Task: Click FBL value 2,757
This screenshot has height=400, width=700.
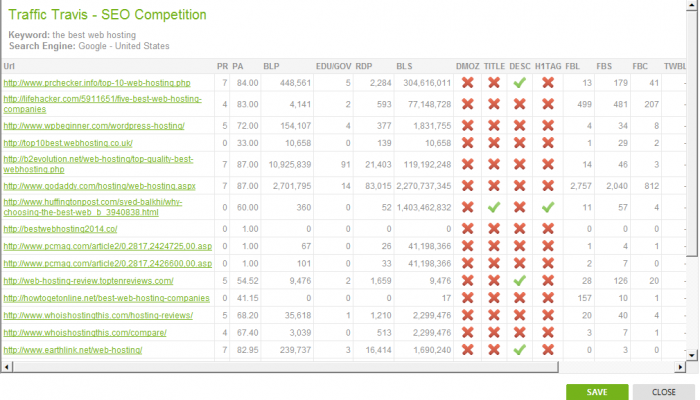Action: [x=581, y=186]
